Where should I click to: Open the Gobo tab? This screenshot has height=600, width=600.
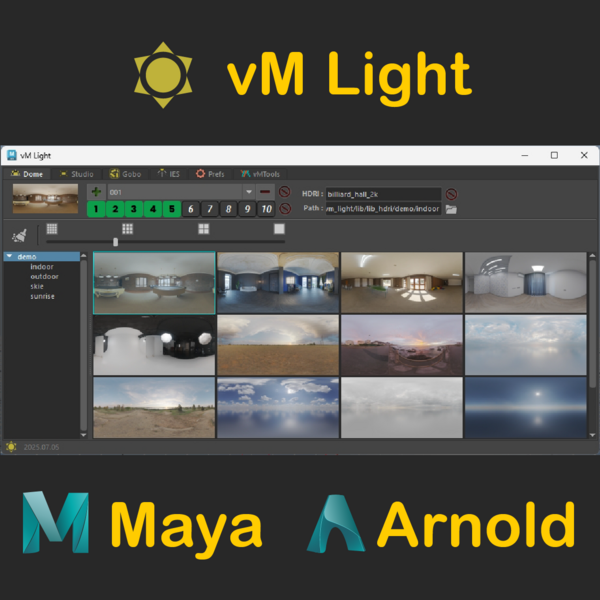(126, 174)
